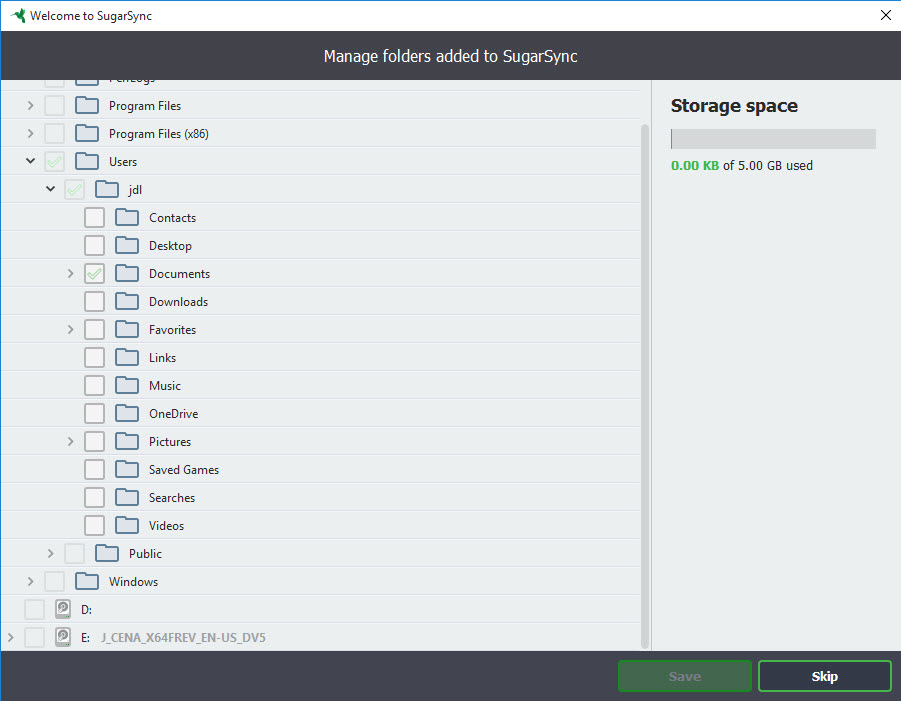Check the Videos folder checkbox
This screenshot has width=901, height=701.
point(94,526)
